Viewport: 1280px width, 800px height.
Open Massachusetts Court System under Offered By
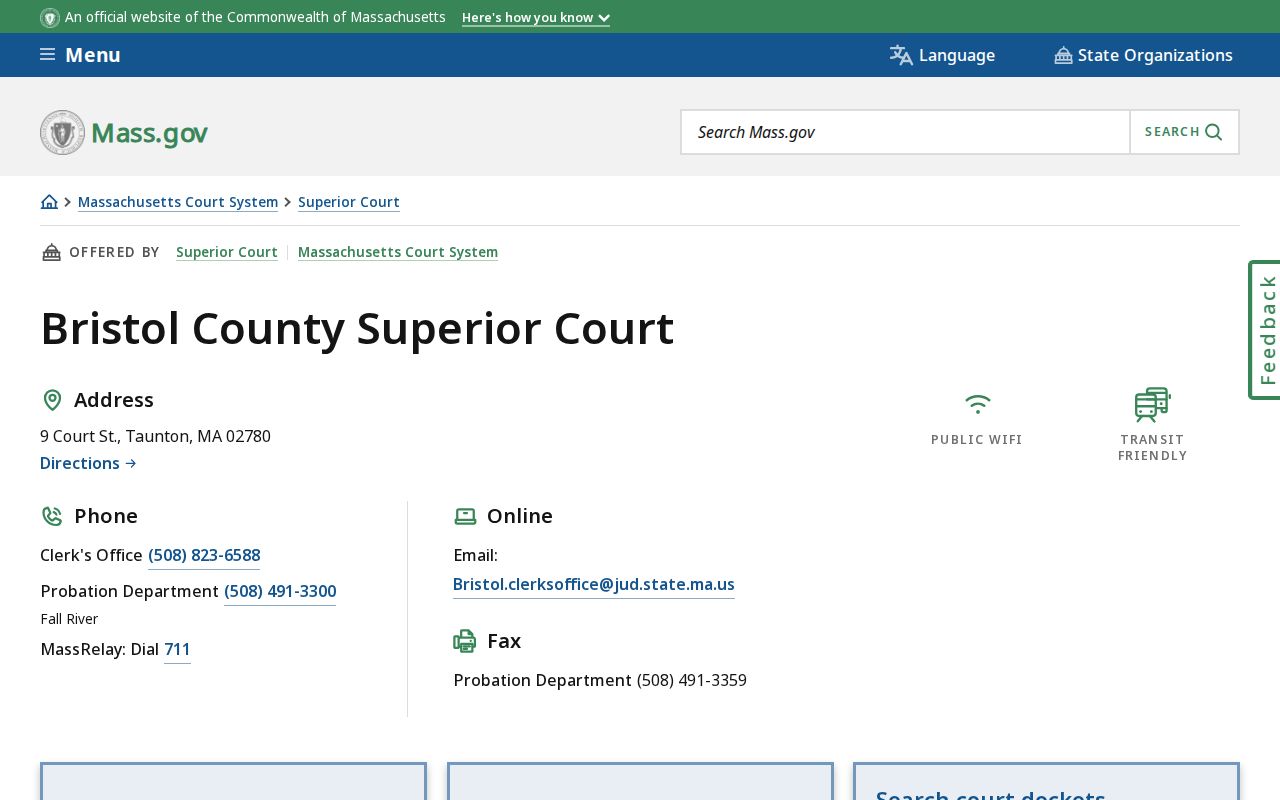(x=398, y=252)
